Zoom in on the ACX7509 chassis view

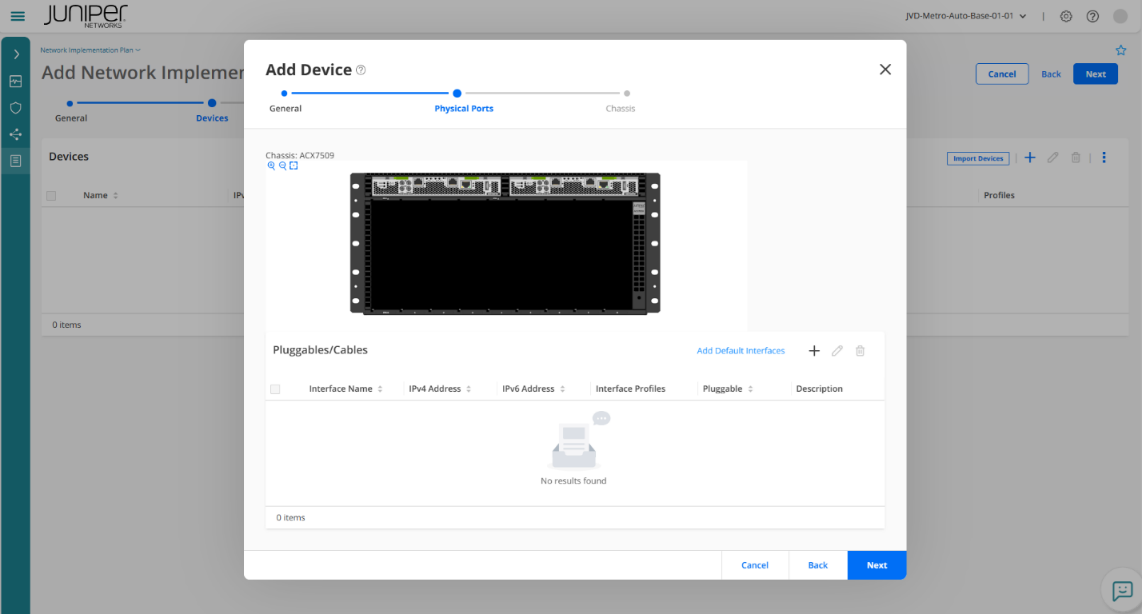click(271, 166)
